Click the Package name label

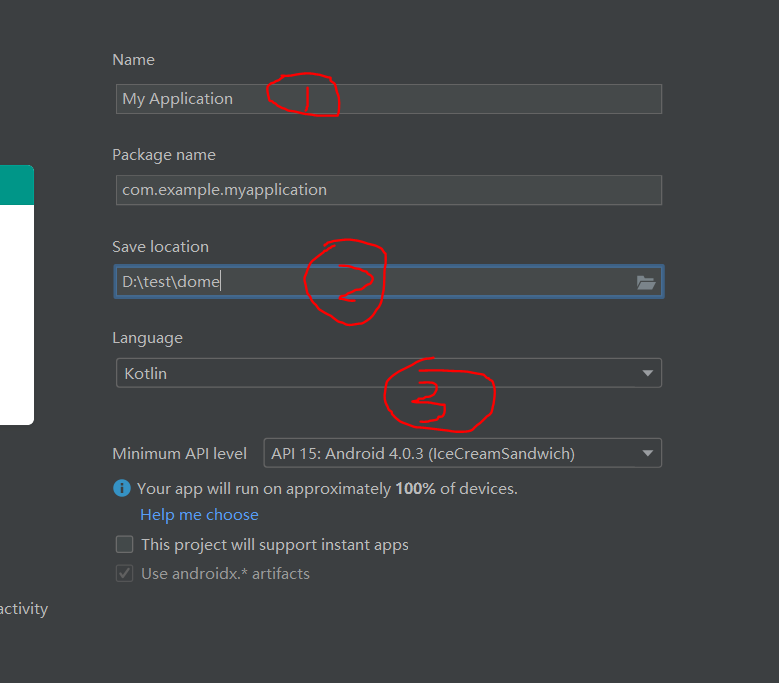pyautogui.click(x=164, y=155)
